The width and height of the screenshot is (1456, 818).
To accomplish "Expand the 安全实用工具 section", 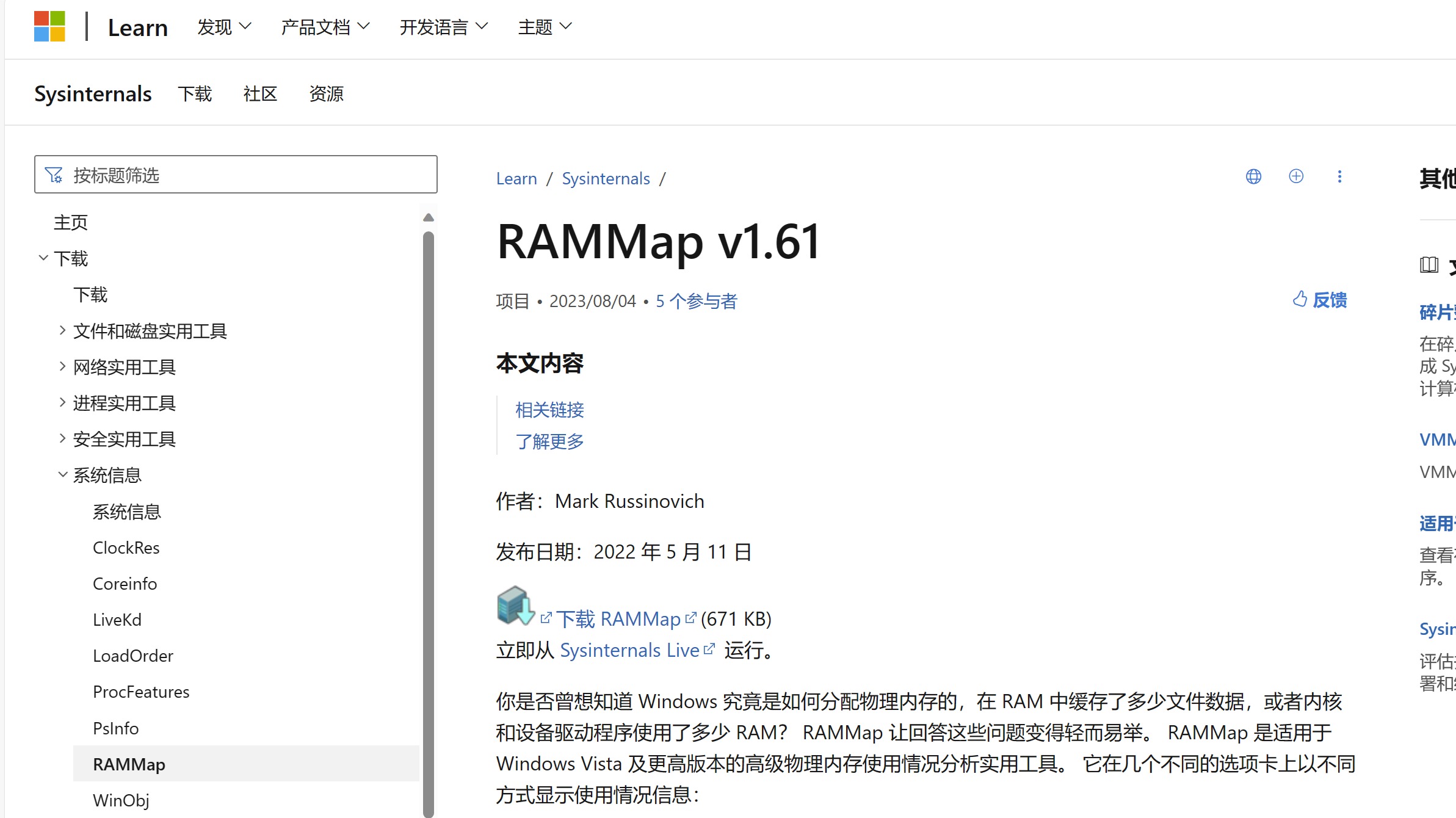I will (x=63, y=438).
